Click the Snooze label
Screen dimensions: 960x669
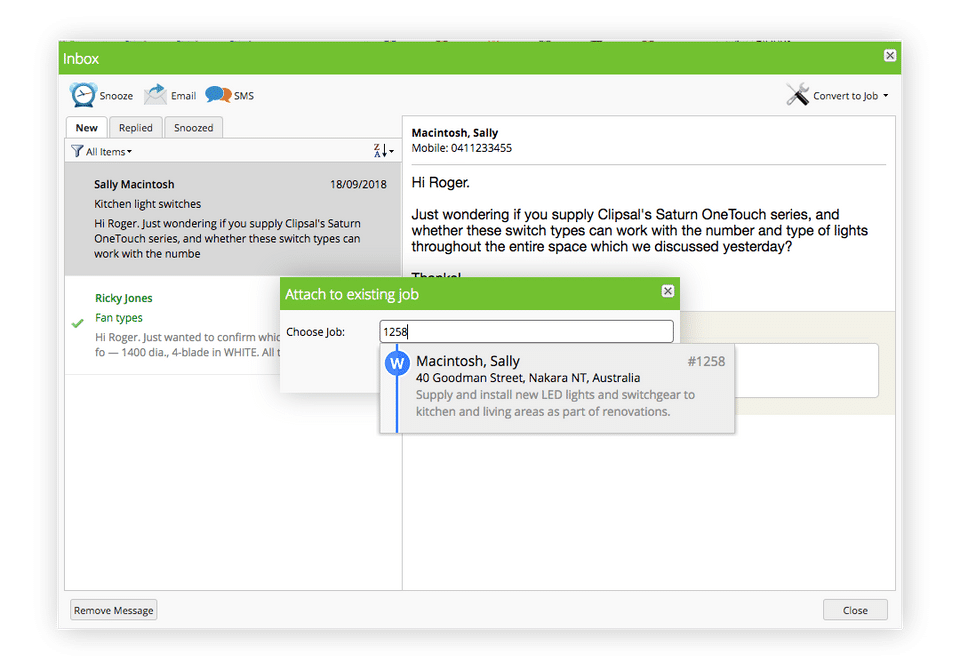[116, 96]
